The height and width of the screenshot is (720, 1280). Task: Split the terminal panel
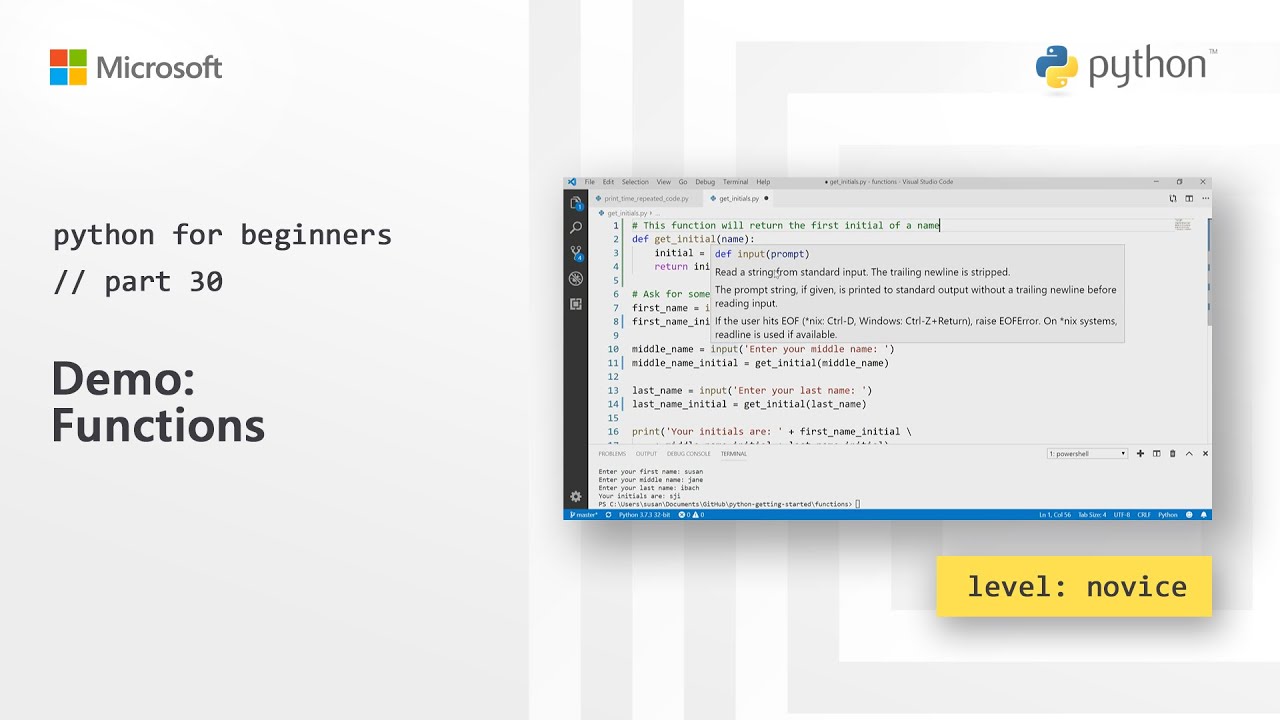pos(1157,453)
